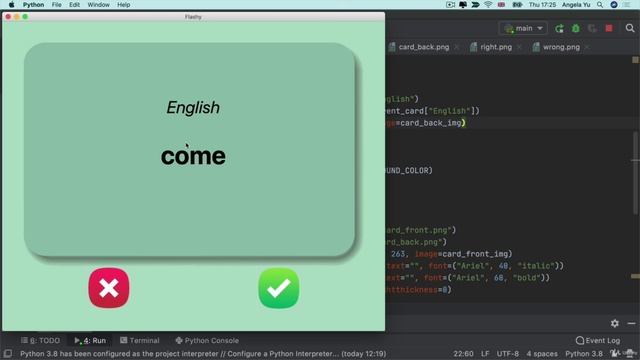
Task: Click the battery icon in the menu bar
Action: tap(517, 5)
